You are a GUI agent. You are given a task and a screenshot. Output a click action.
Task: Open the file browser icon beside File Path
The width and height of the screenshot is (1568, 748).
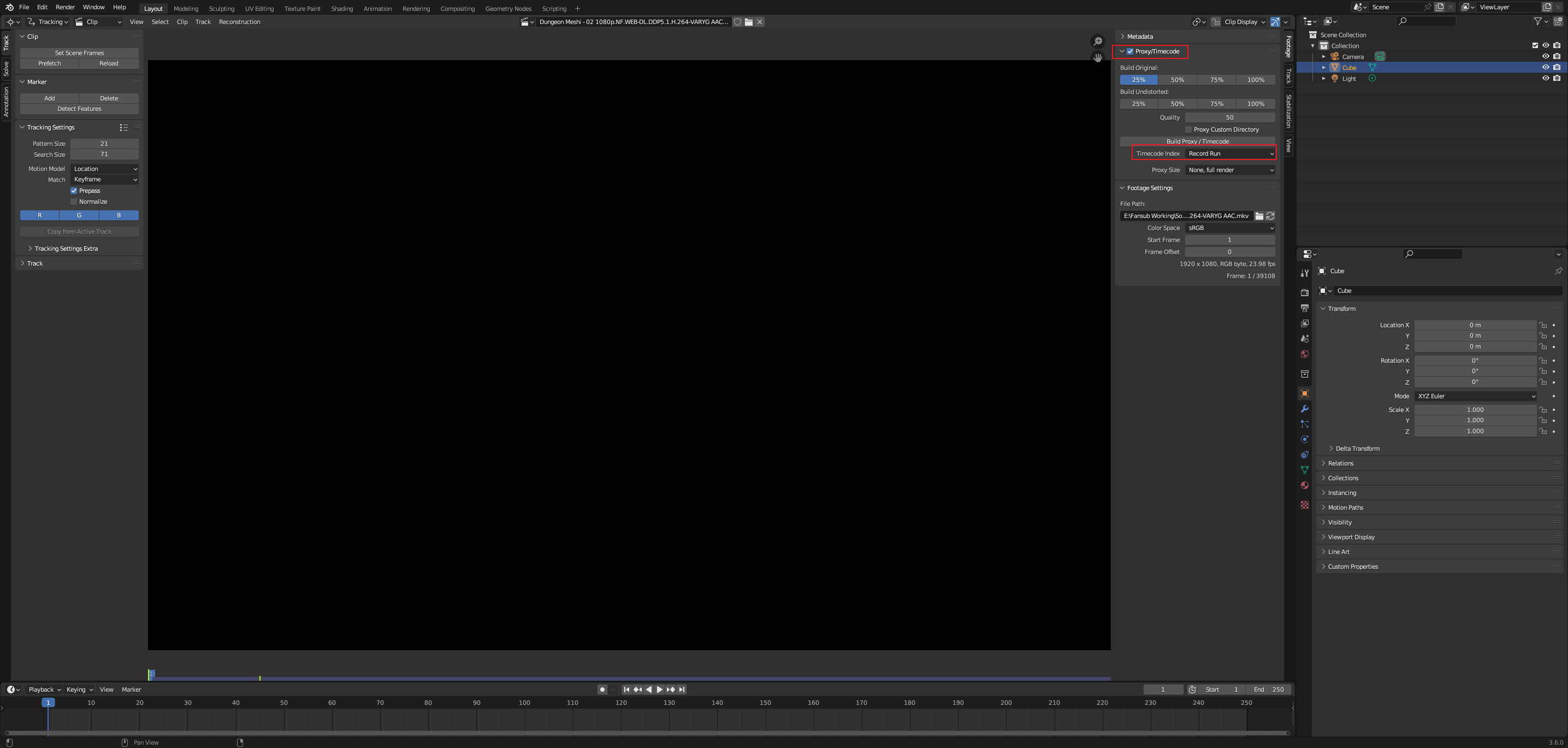click(x=1259, y=216)
